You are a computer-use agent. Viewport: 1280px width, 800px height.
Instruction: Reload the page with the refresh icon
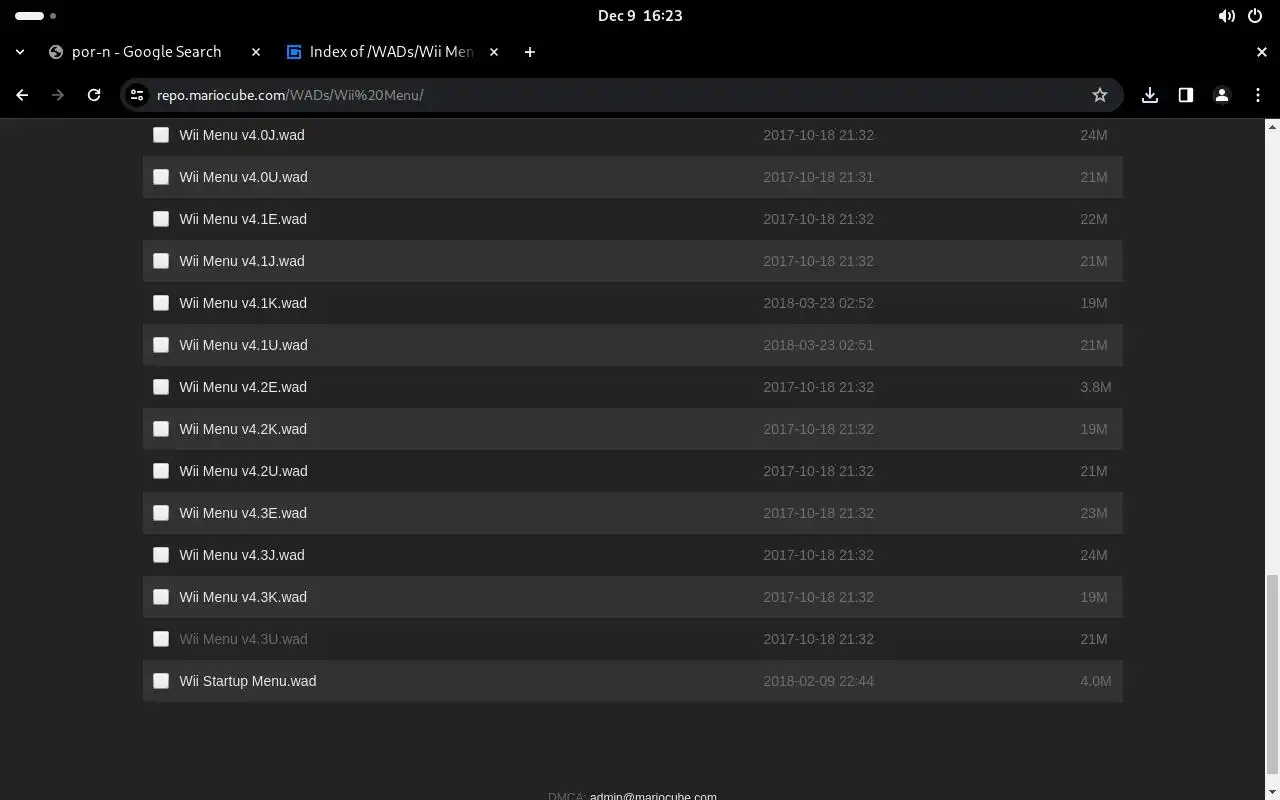[94, 95]
